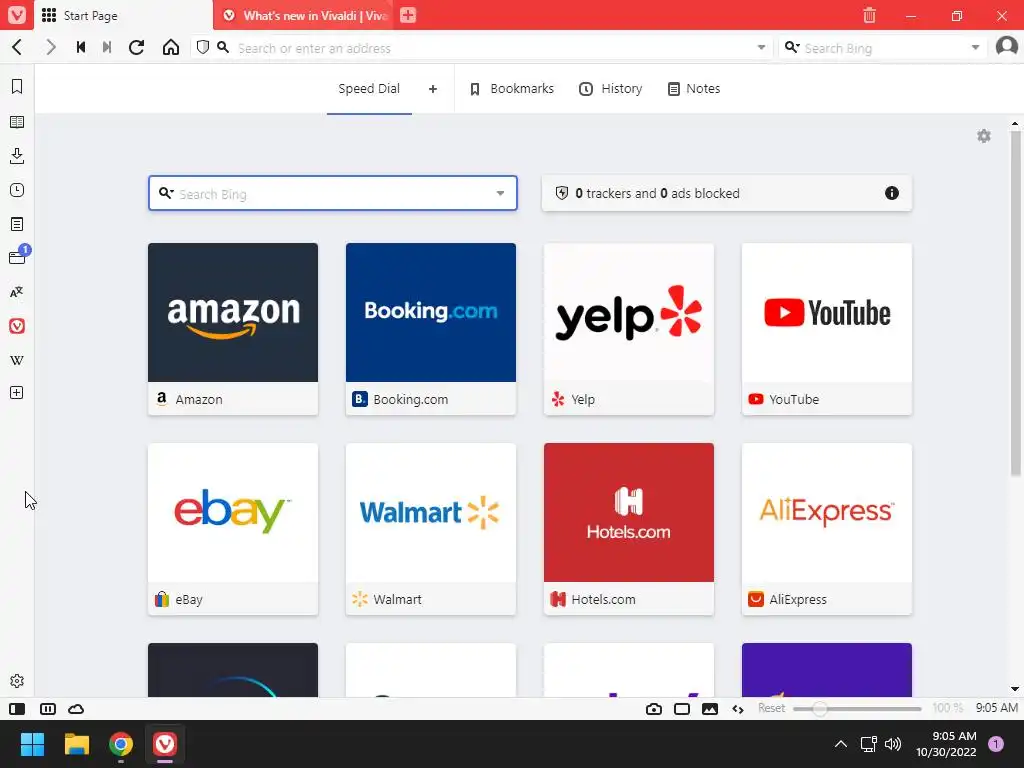Capture page with camera icon

click(654, 709)
